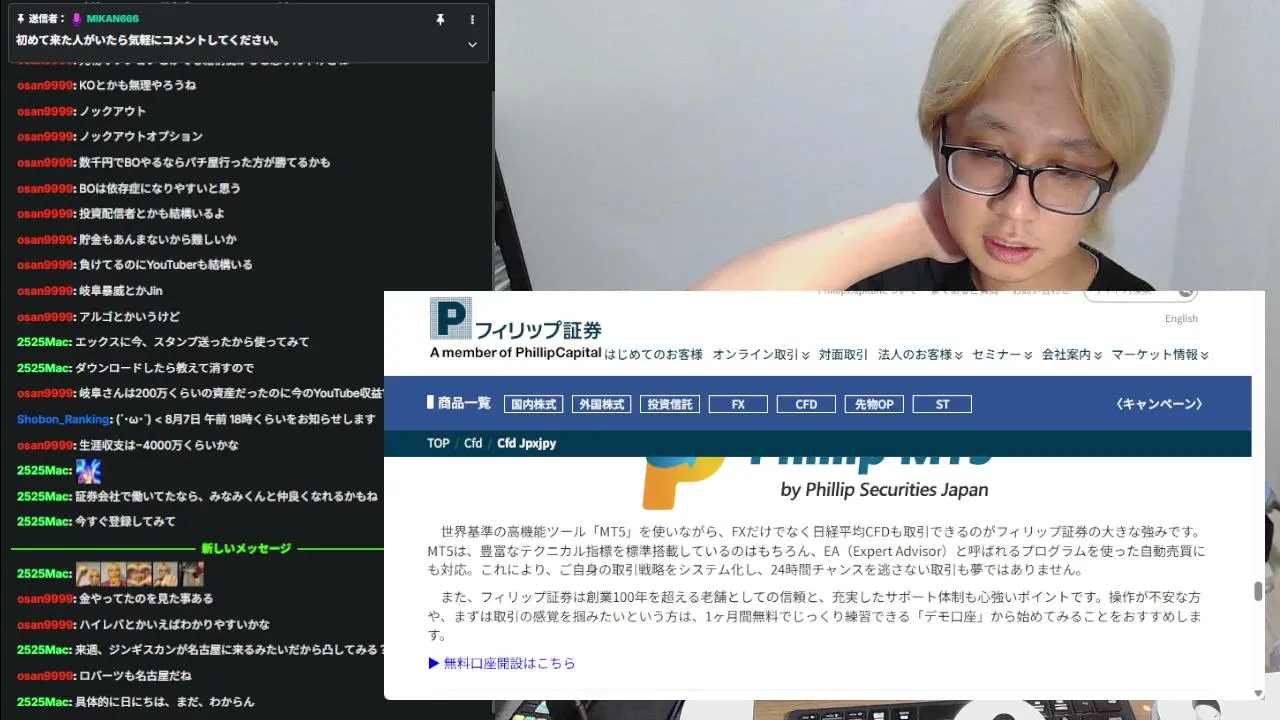Screen dimensions: 1280x720
Task: Expand the マーケット情報 dropdown menu
Action: point(1160,354)
